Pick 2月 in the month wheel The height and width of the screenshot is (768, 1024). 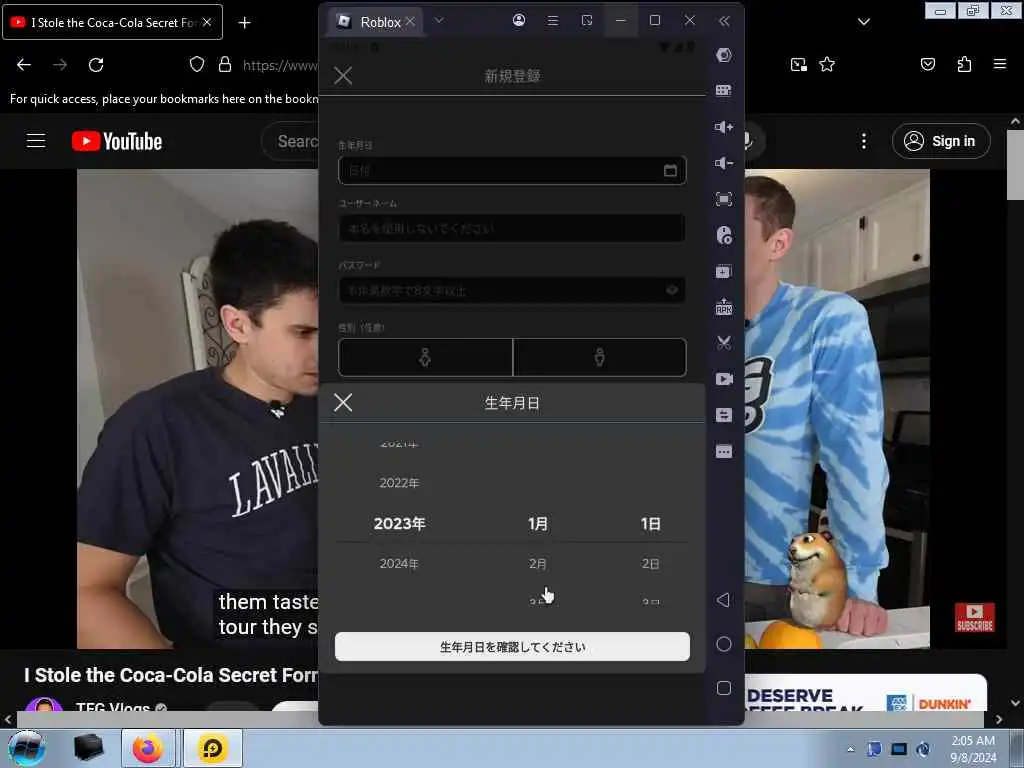[537, 564]
